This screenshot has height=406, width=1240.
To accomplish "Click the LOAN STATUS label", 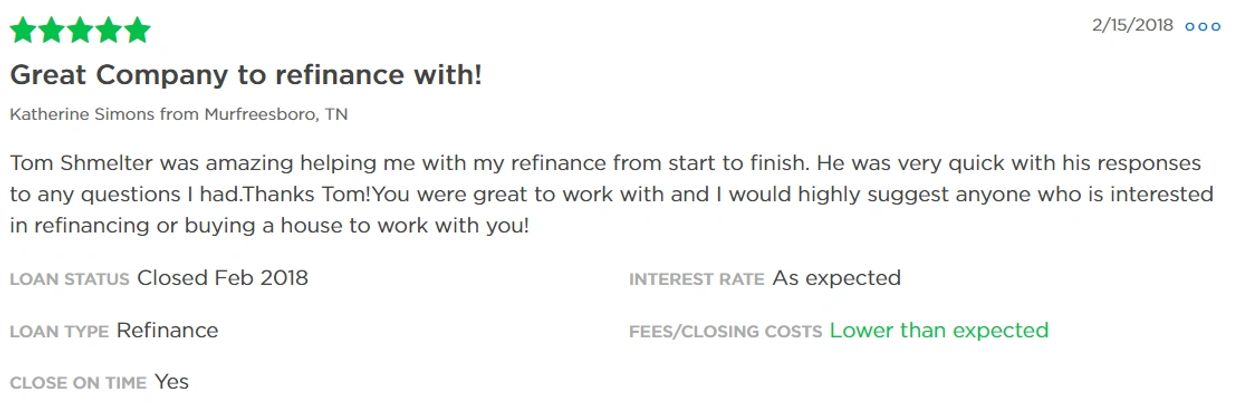I will point(69,279).
